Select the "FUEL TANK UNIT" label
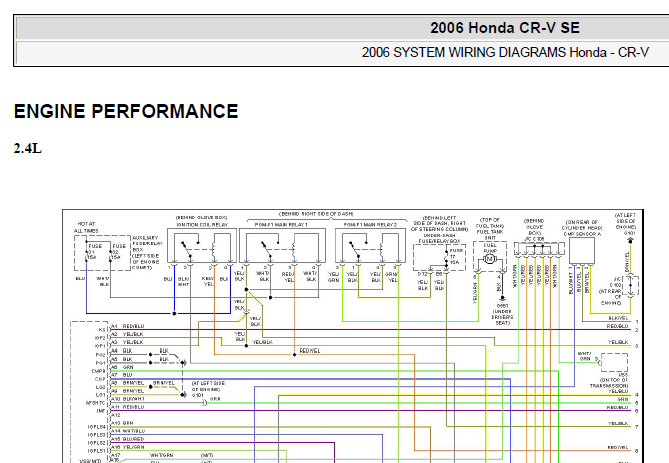This screenshot has width=669, height=463. pyautogui.click(x=490, y=235)
